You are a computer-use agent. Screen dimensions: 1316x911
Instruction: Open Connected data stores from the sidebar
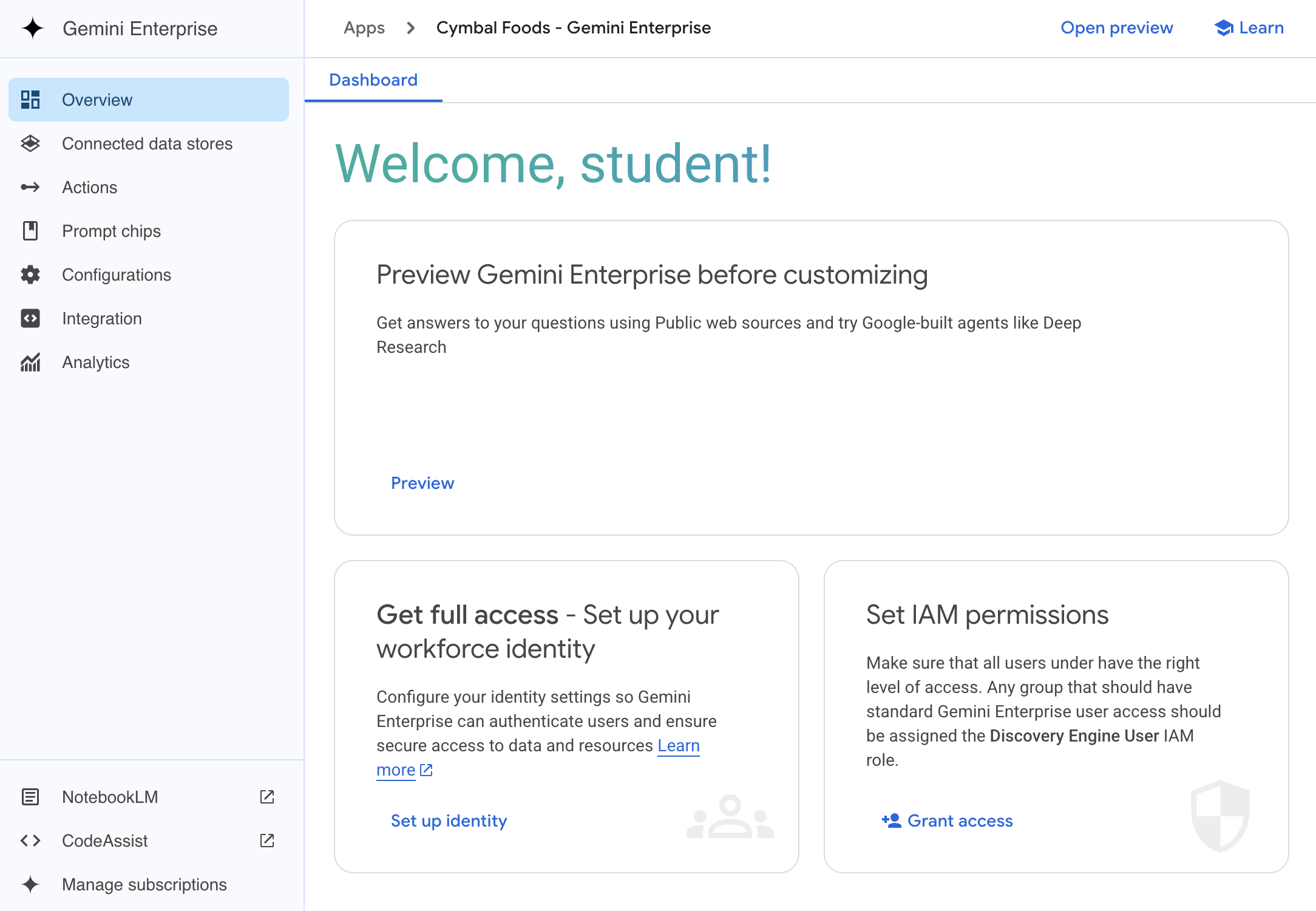(147, 143)
